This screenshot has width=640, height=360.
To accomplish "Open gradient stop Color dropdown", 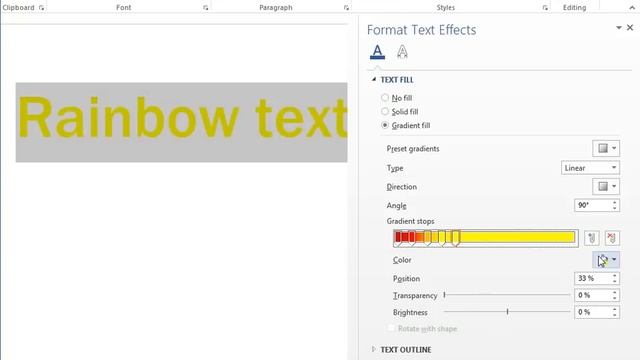I will (x=606, y=260).
